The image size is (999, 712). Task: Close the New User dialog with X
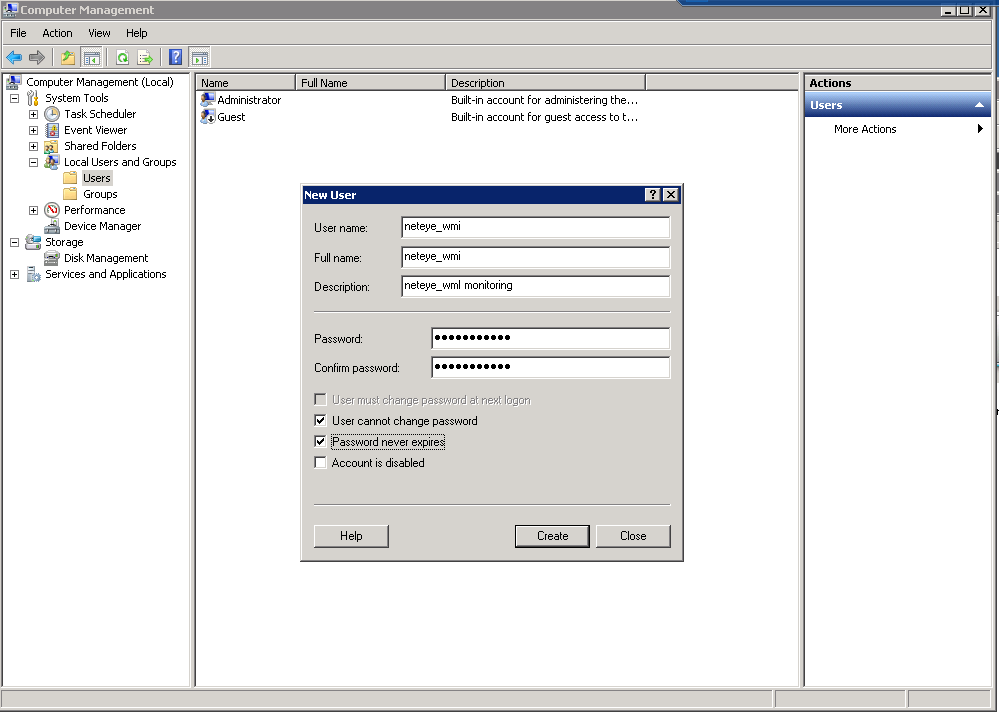[671, 195]
